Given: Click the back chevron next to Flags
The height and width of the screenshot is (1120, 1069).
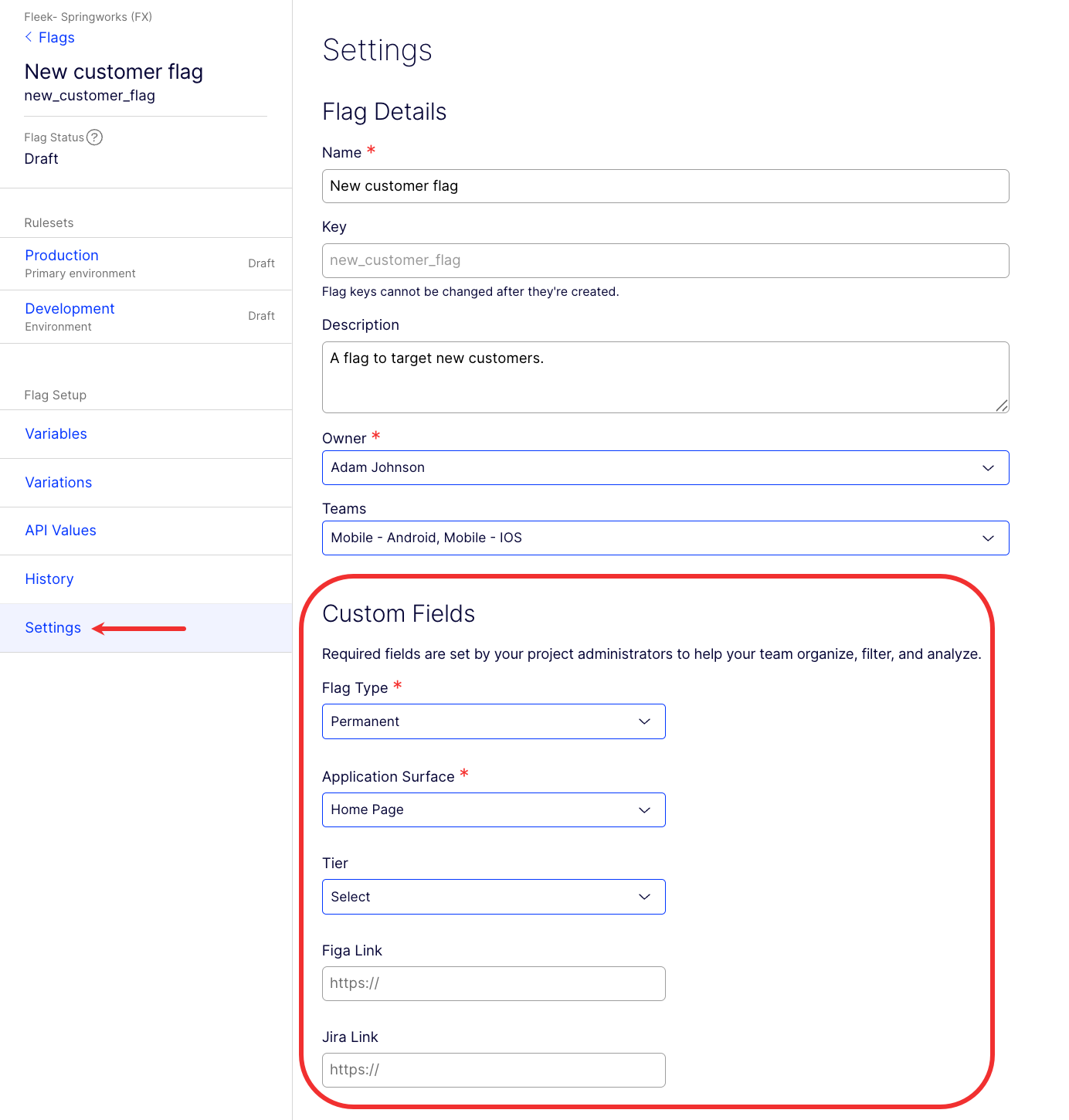Looking at the screenshot, I should tap(29, 37).
